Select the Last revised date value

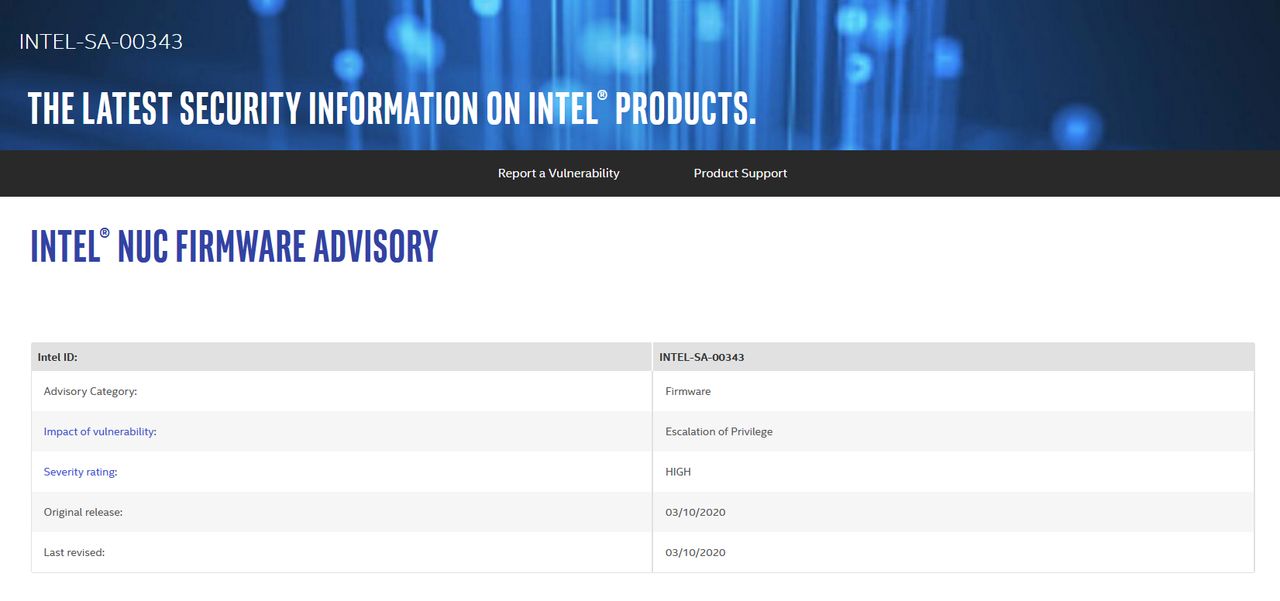tap(694, 551)
